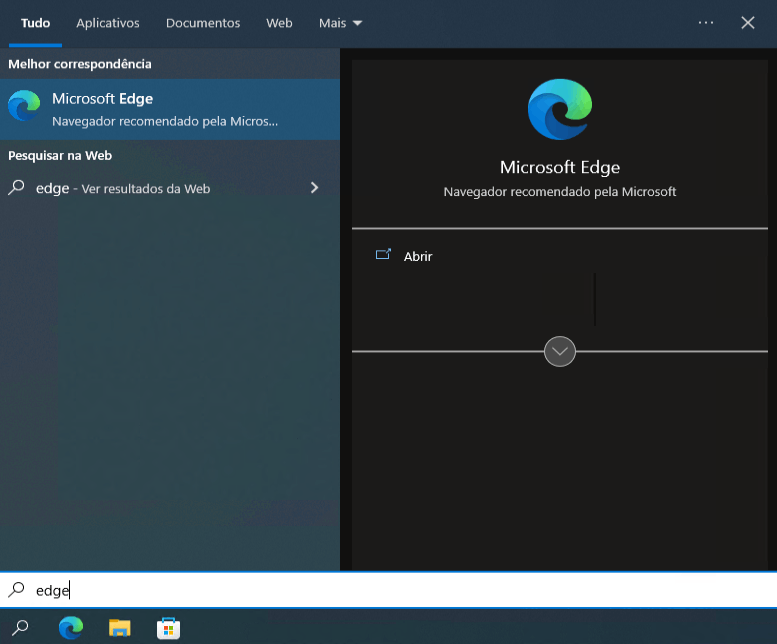777x644 pixels.
Task: Open Microsoft Edge best match result
Action: tap(169, 109)
